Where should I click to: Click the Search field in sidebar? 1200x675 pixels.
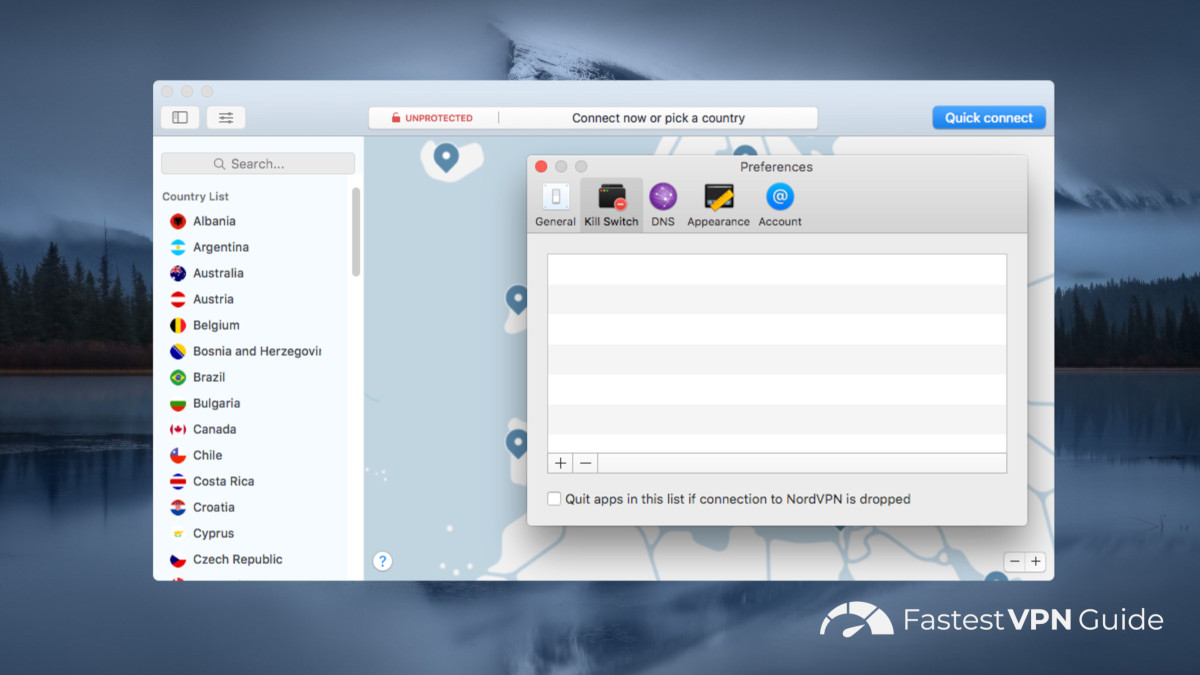[258, 164]
